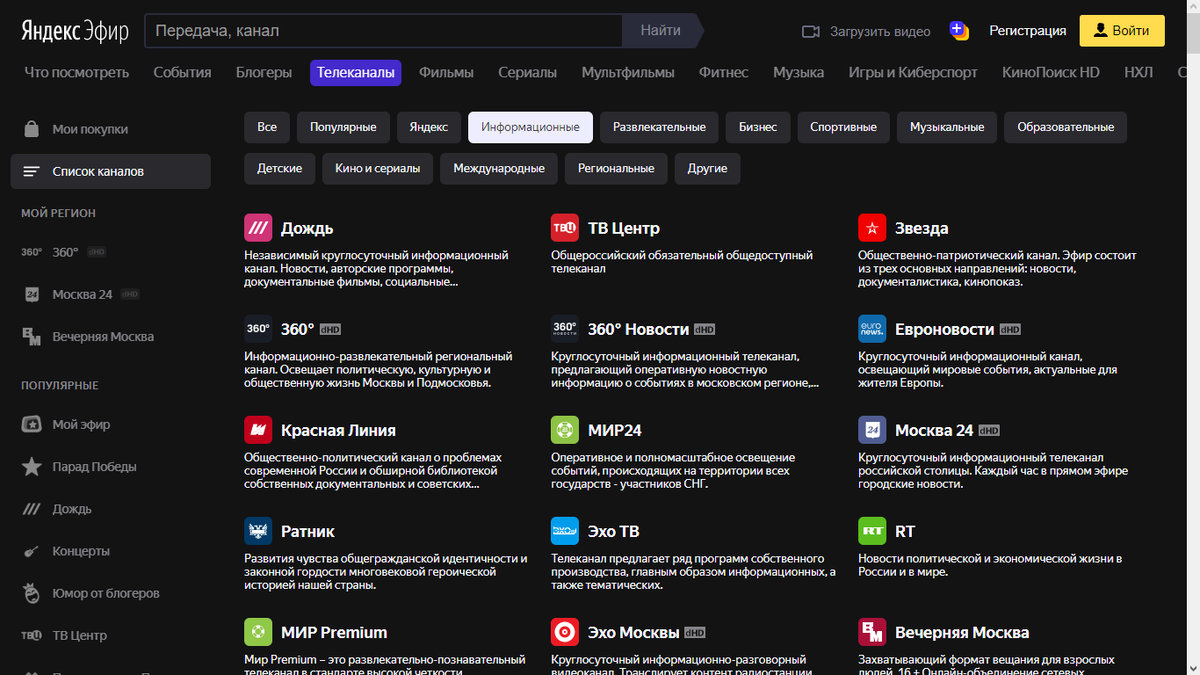Screen dimensions: 1200x675
Task: Open the События top menu item
Action: click(x=182, y=72)
